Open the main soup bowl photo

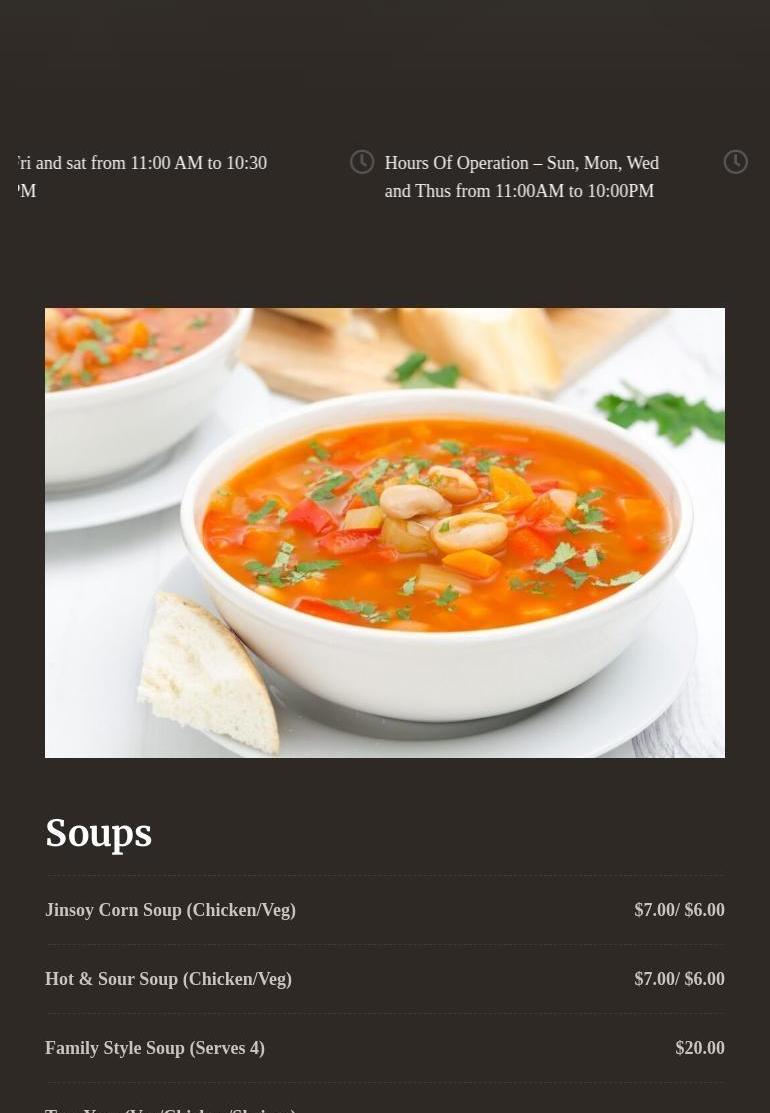pos(385,532)
